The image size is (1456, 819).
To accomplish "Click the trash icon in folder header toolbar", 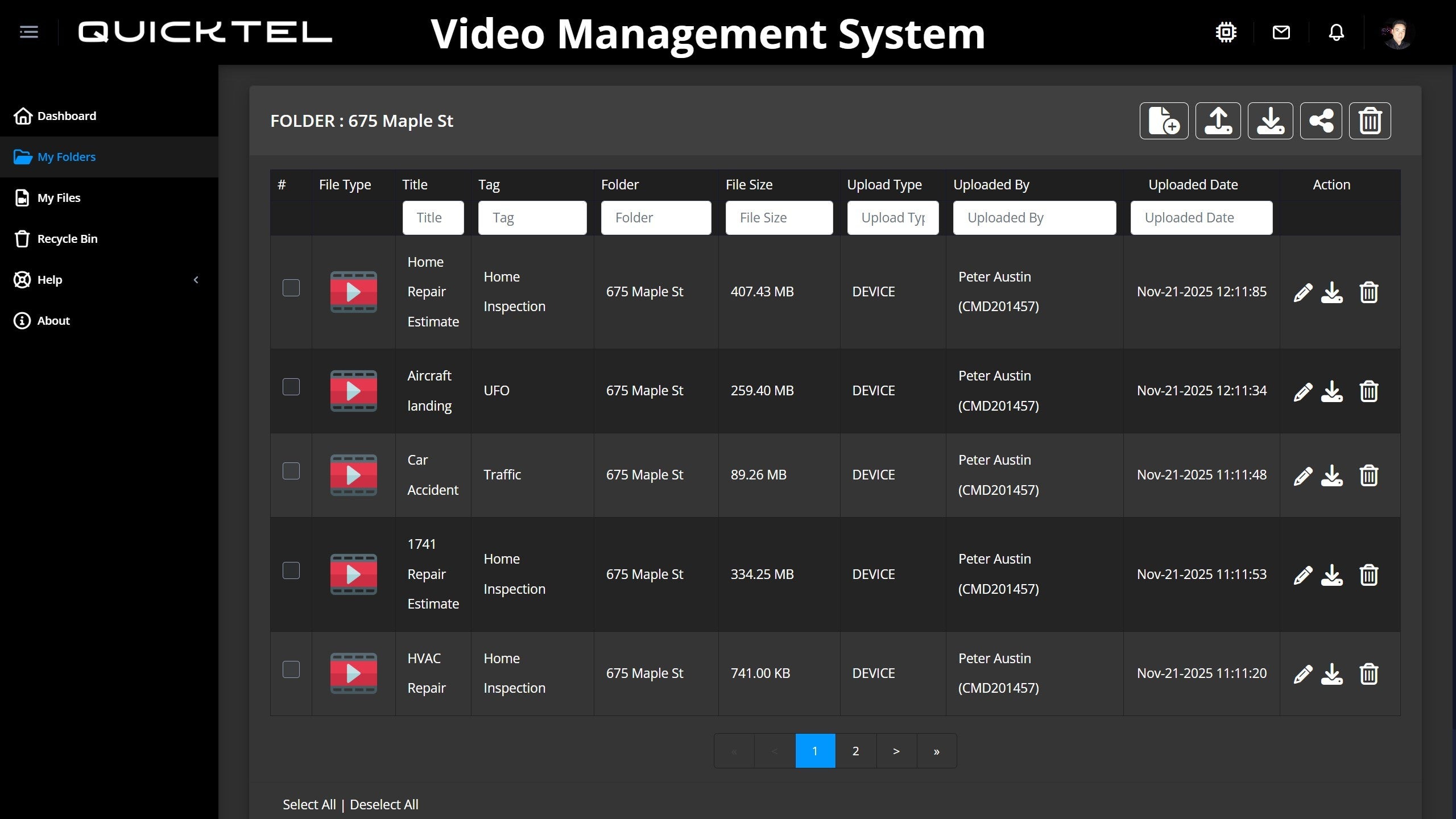I will pos(1370,121).
